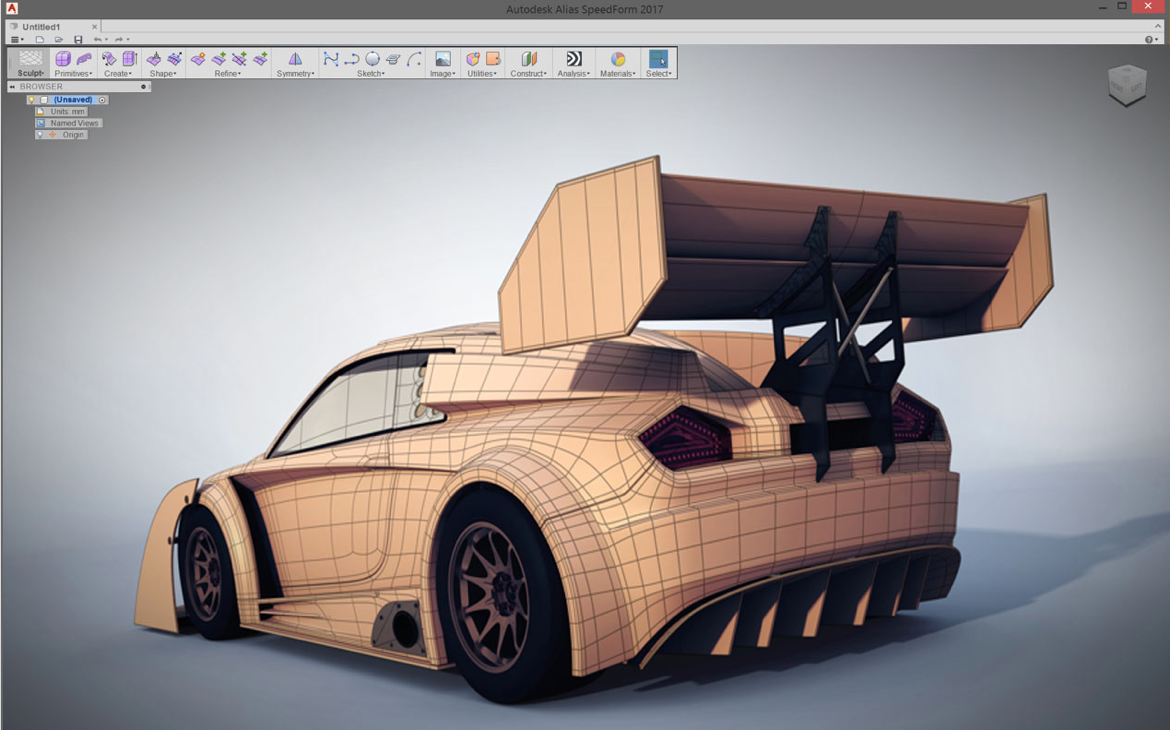Collapse the Browser panel with the arrows
Screen dimensions: 1170x730
(x=12, y=87)
